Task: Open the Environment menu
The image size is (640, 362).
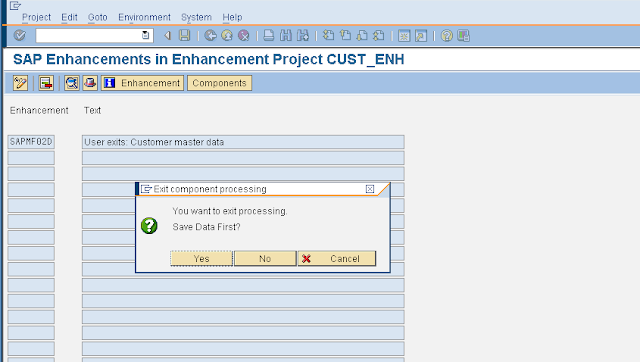Action: coord(144,17)
